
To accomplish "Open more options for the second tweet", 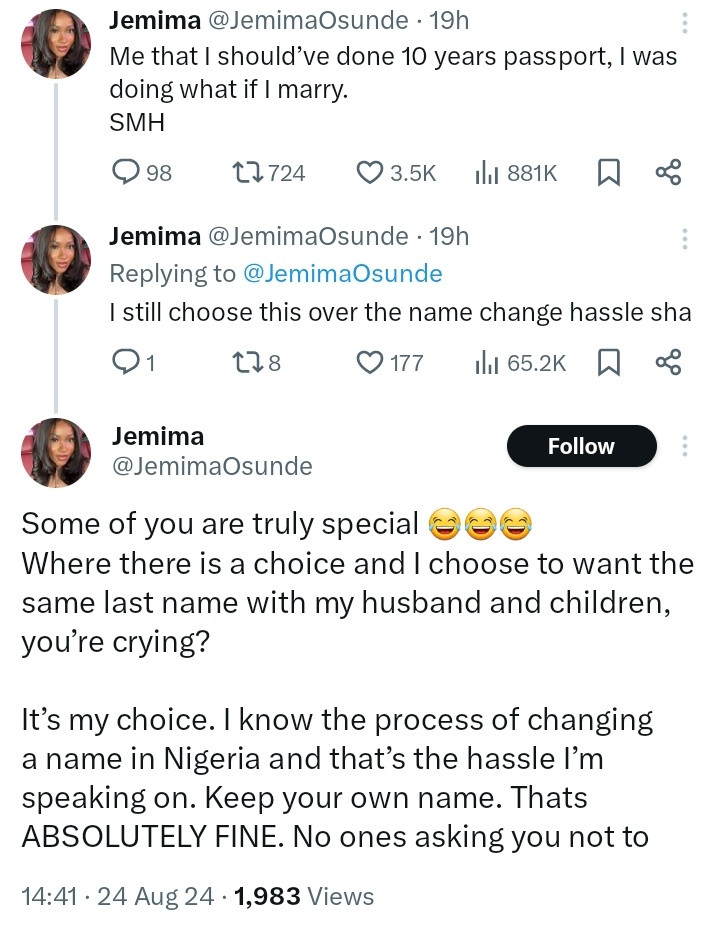I will click(x=685, y=240).
